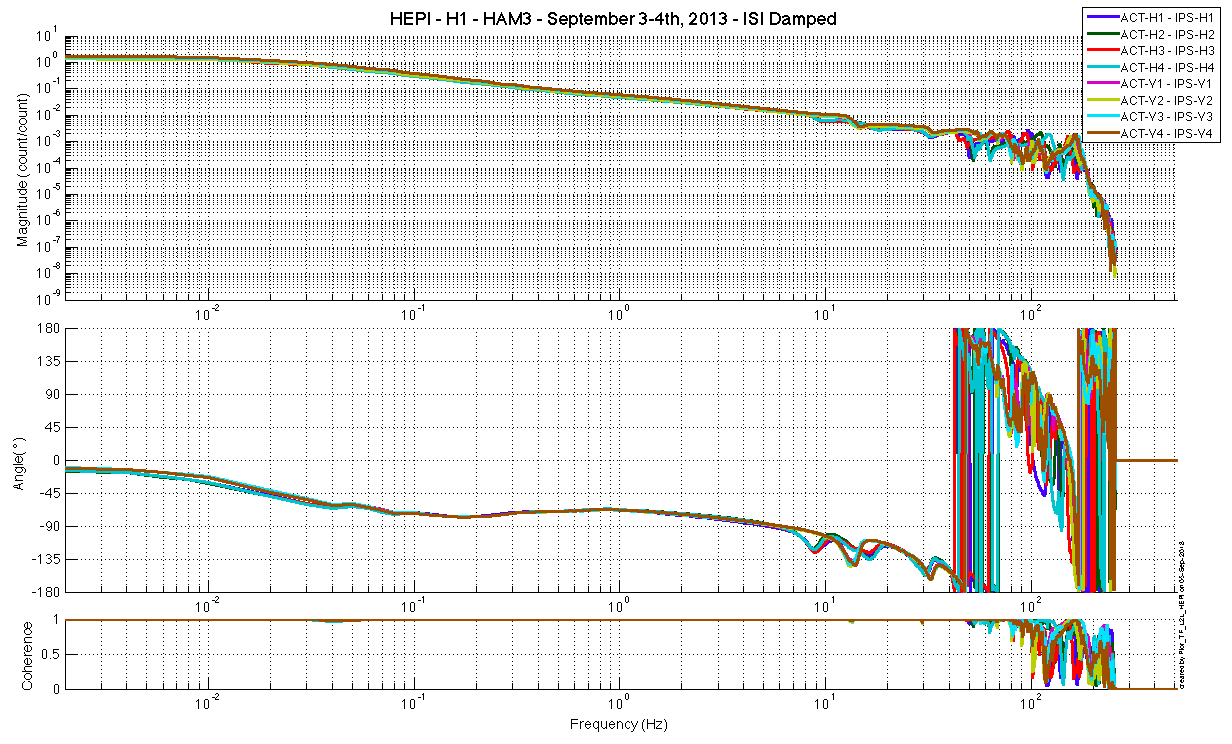Click the blue line swatch beside ACT-H1
The height and width of the screenshot is (744, 1232).
(x=1102, y=17)
